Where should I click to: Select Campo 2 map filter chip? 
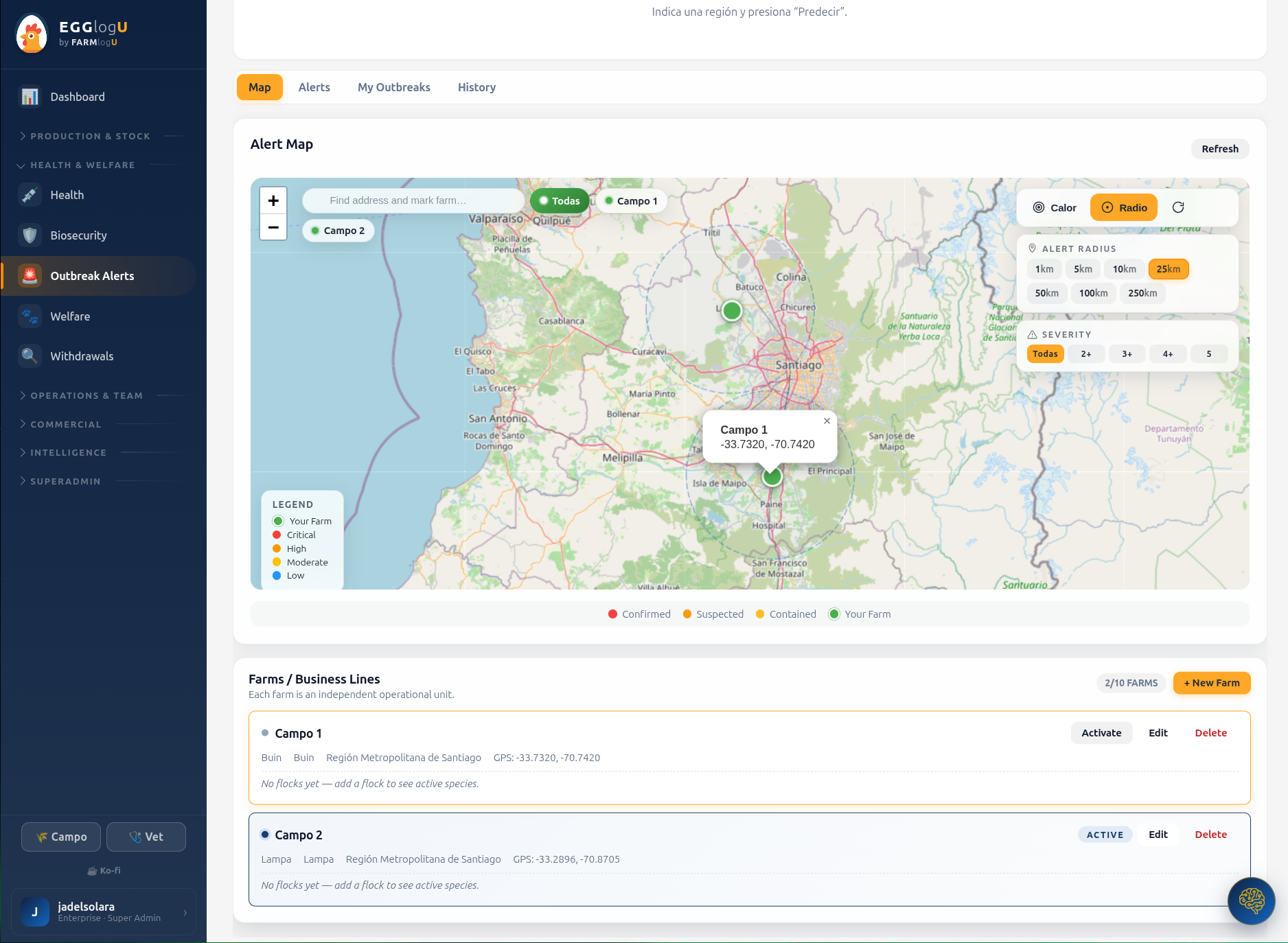click(338, 231)
